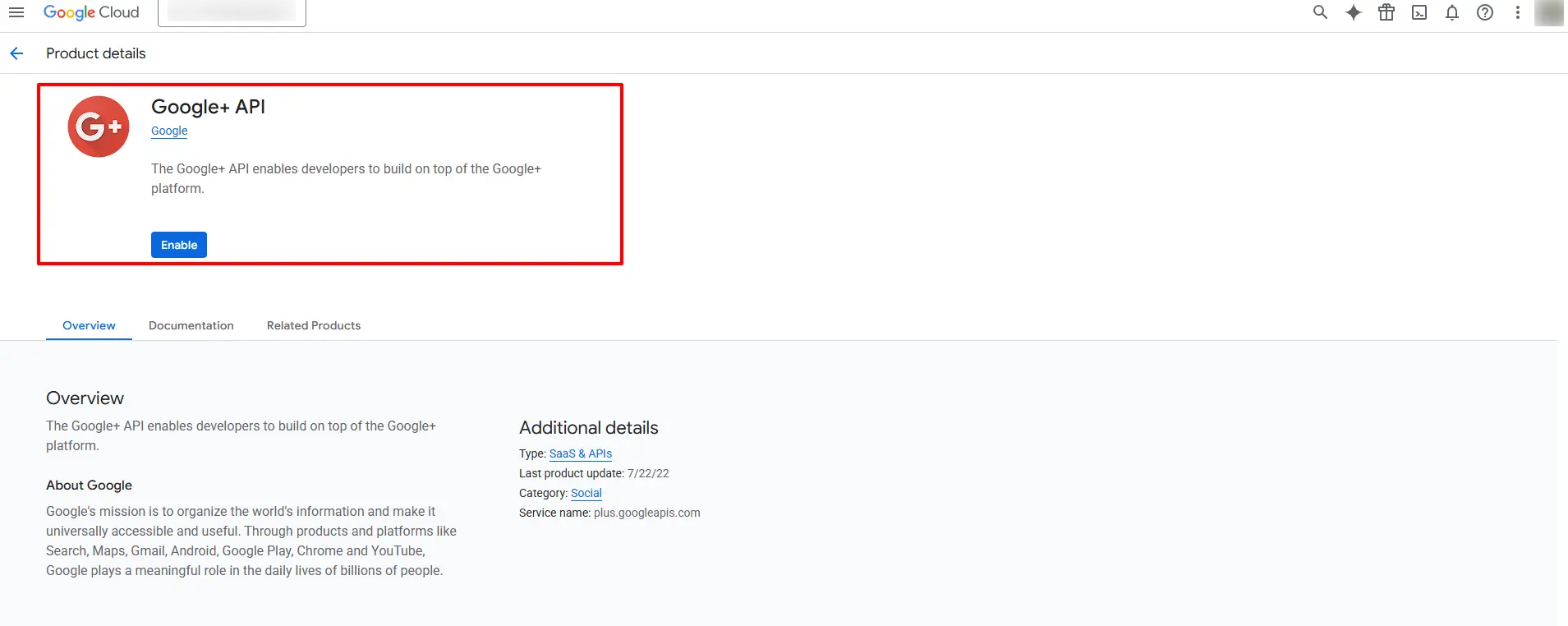1568x626 pixels.
Task: Go back with the arrow icon
Action: (x=16, y=53)
